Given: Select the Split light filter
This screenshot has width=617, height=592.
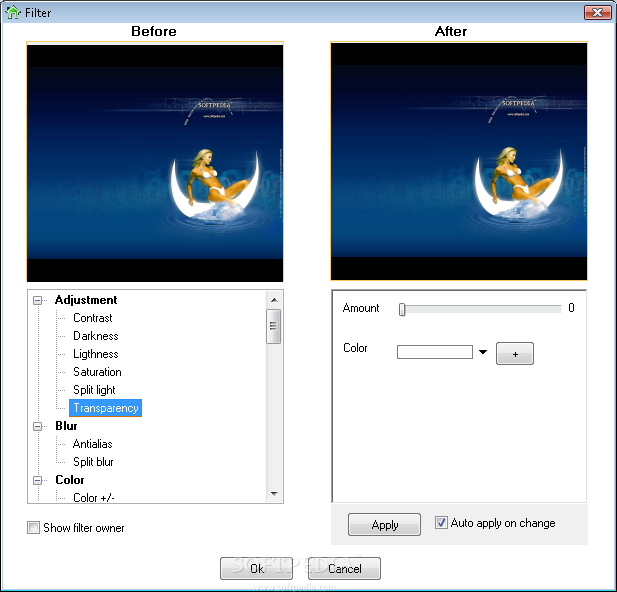Looking at the screenshot, I should click(x=94, y=390).
